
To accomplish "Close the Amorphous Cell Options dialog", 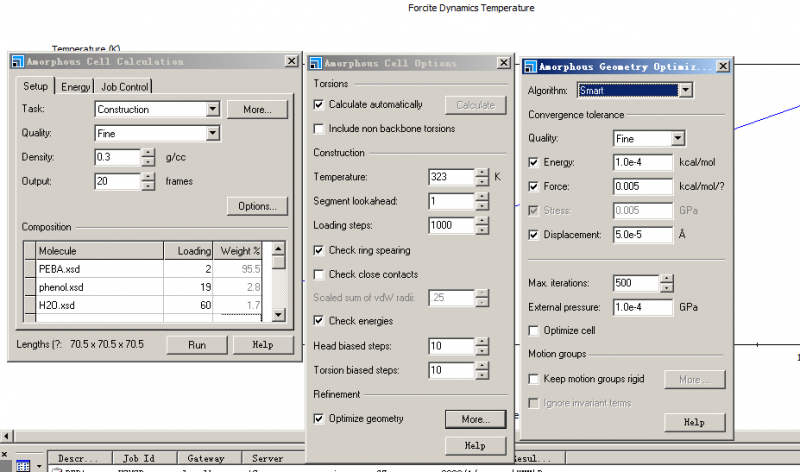I will 500,62.
